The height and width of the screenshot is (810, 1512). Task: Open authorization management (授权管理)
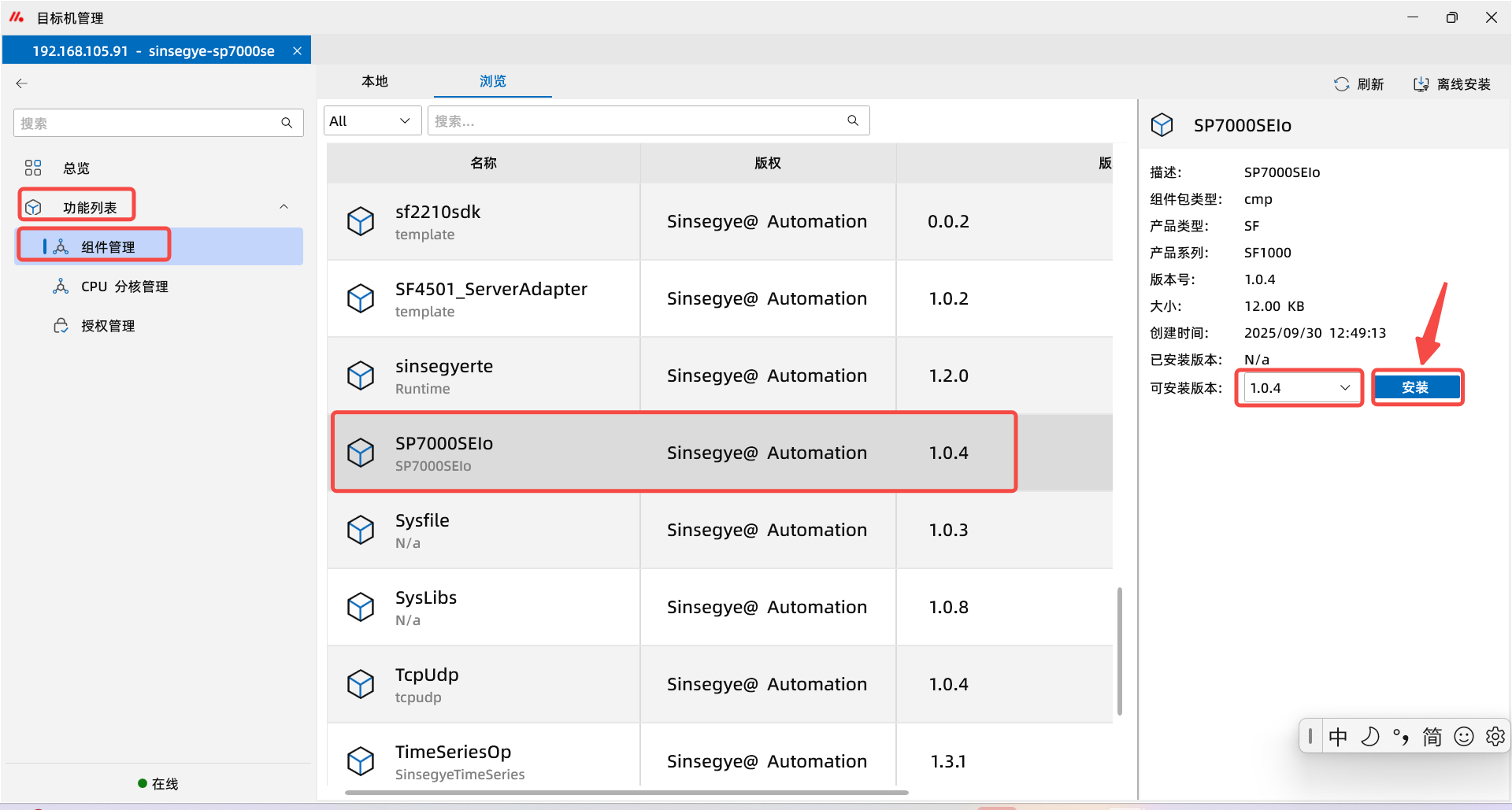coord(107,326)
